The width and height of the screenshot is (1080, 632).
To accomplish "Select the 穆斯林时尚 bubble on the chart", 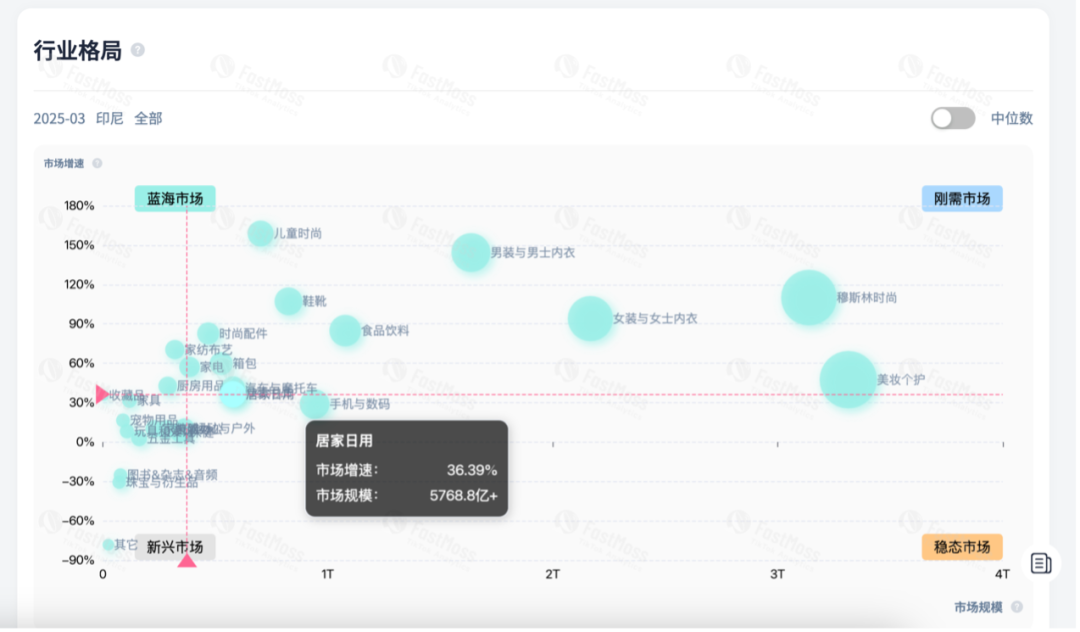I will (x=808, y=297).
